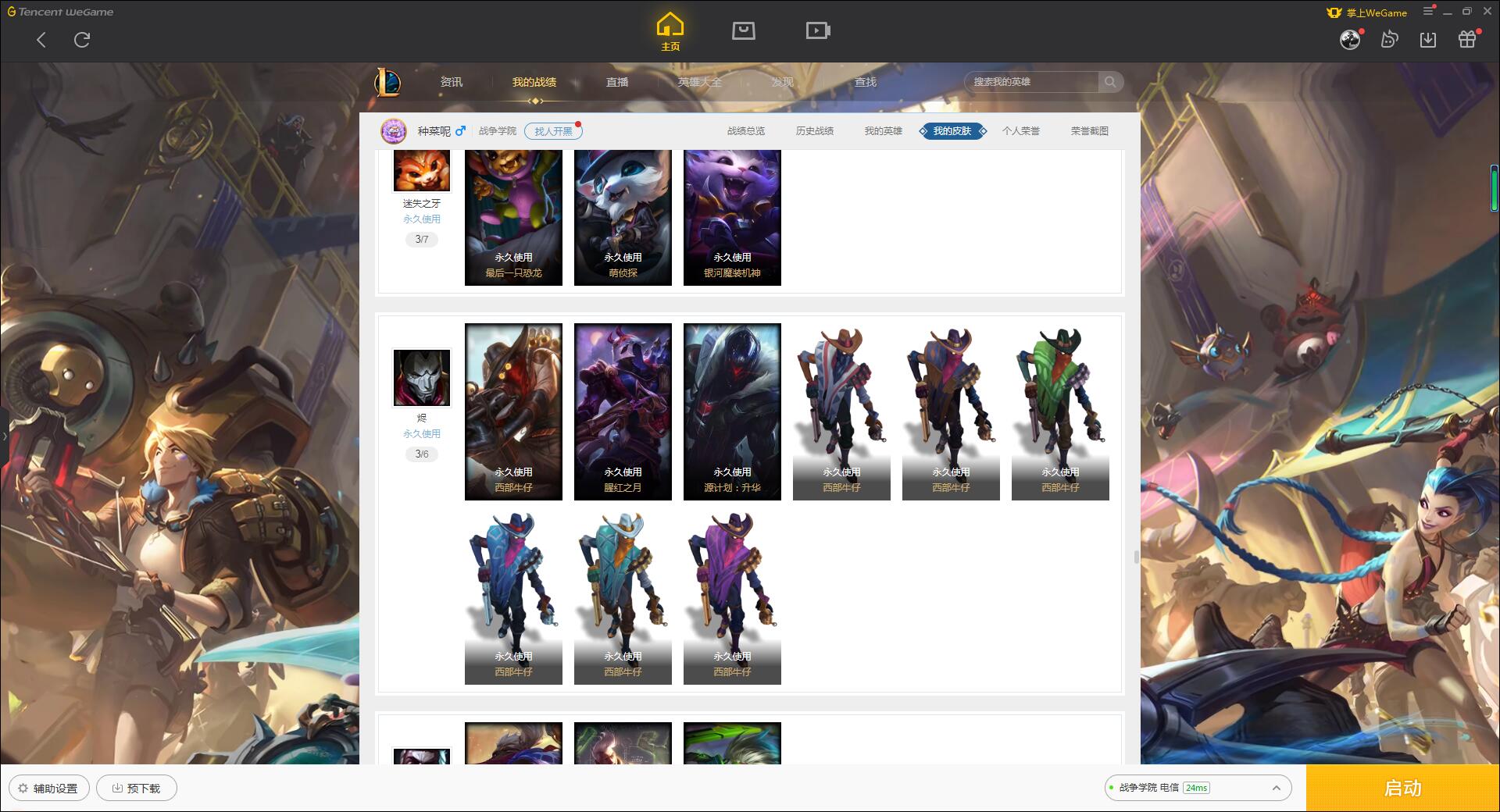Click the 迷失之牙 champion portrait
Viewport: 1500px width, 812px height.
coord(422,170)
